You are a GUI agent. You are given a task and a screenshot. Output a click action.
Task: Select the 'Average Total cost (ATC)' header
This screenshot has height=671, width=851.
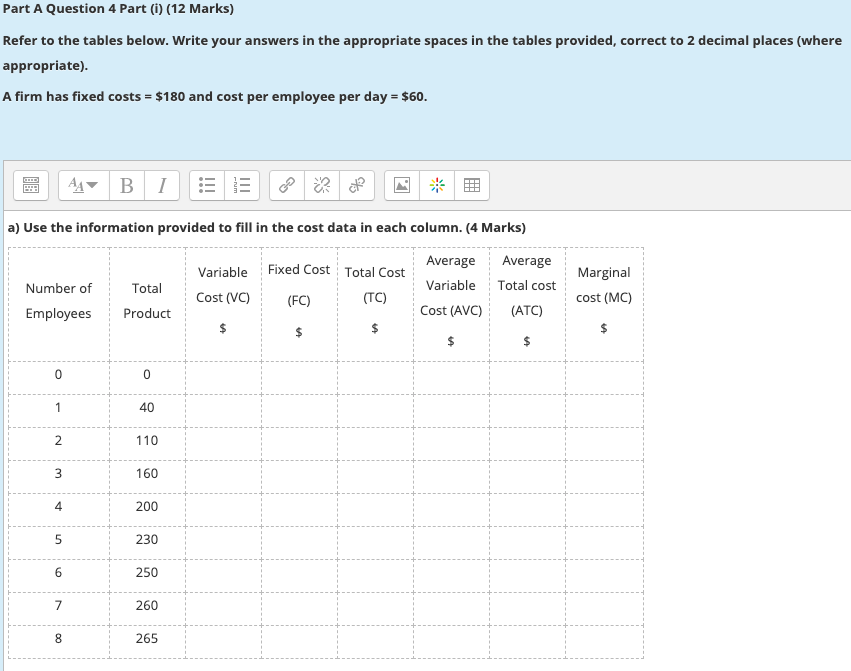[527, 286]
